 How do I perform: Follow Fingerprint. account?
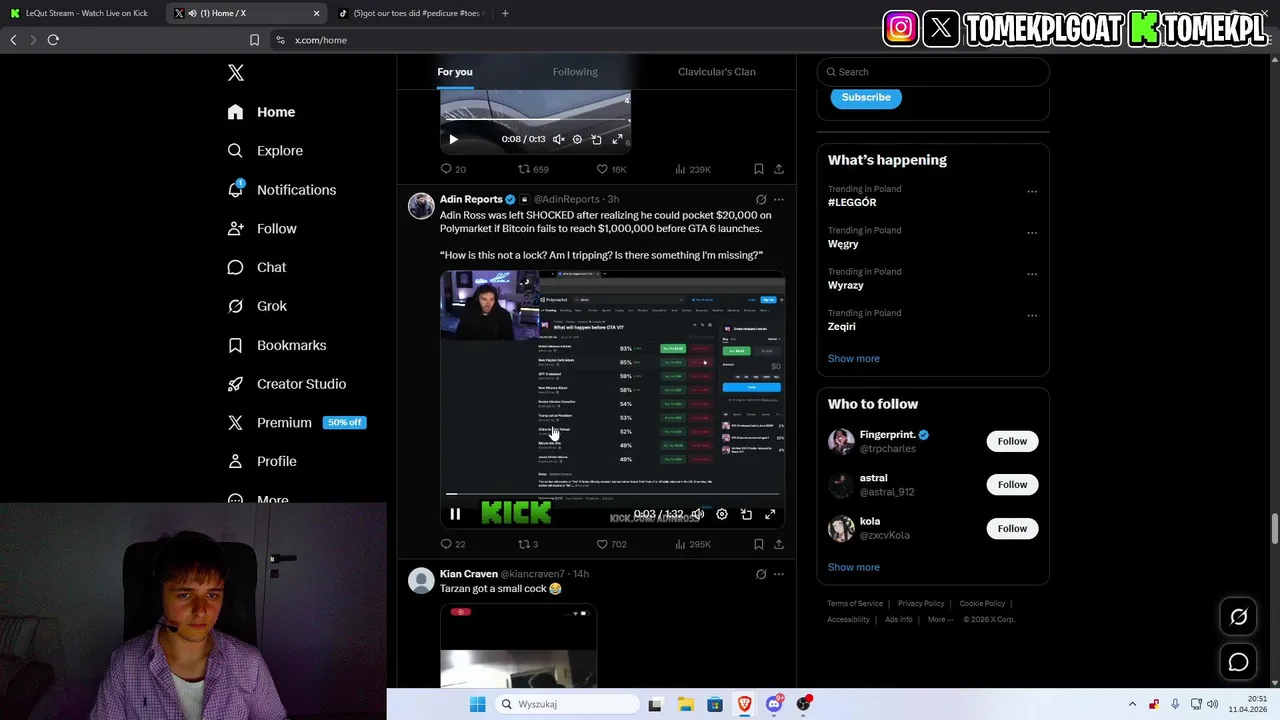click(x=1012, y=441)
